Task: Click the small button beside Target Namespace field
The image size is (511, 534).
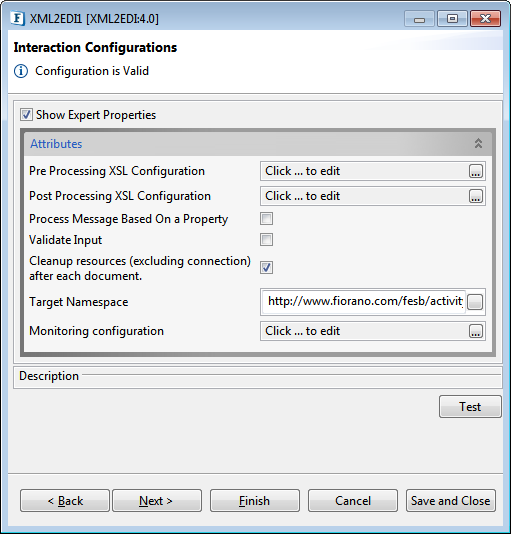Action: click(475, 302)
